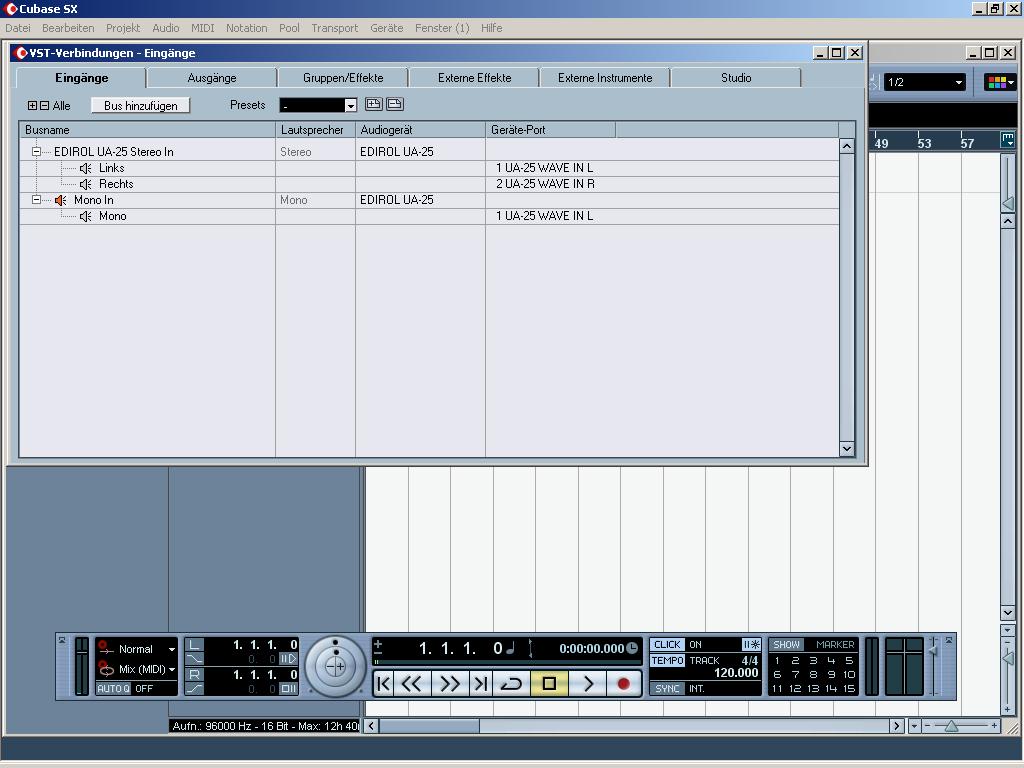This screenshot has width=1024, height=768.
Task: Stop playback with the yellow stop button
Action: point(549,684)
